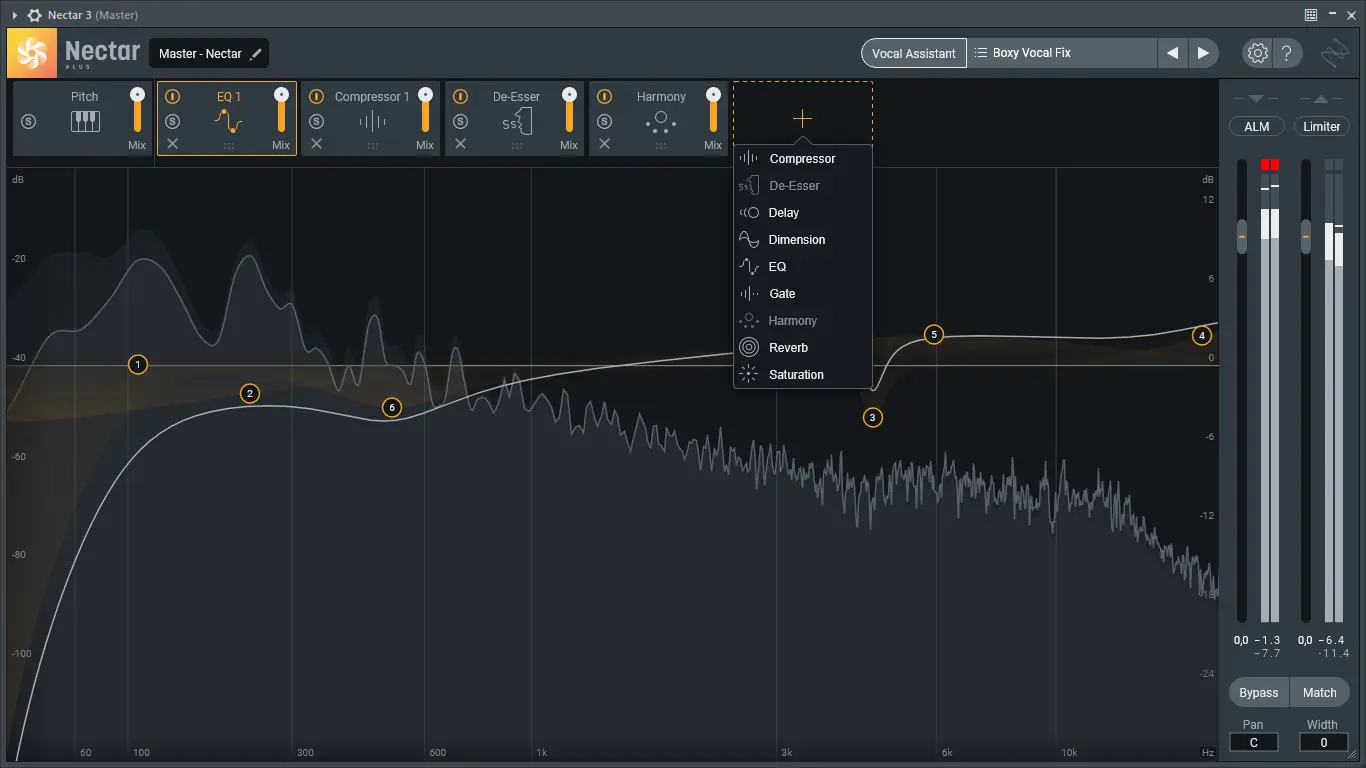This screenshot has width=1366, height=768.
Task: Click the Width value field
Action: pyautogui.click(x=1323, y=742)
